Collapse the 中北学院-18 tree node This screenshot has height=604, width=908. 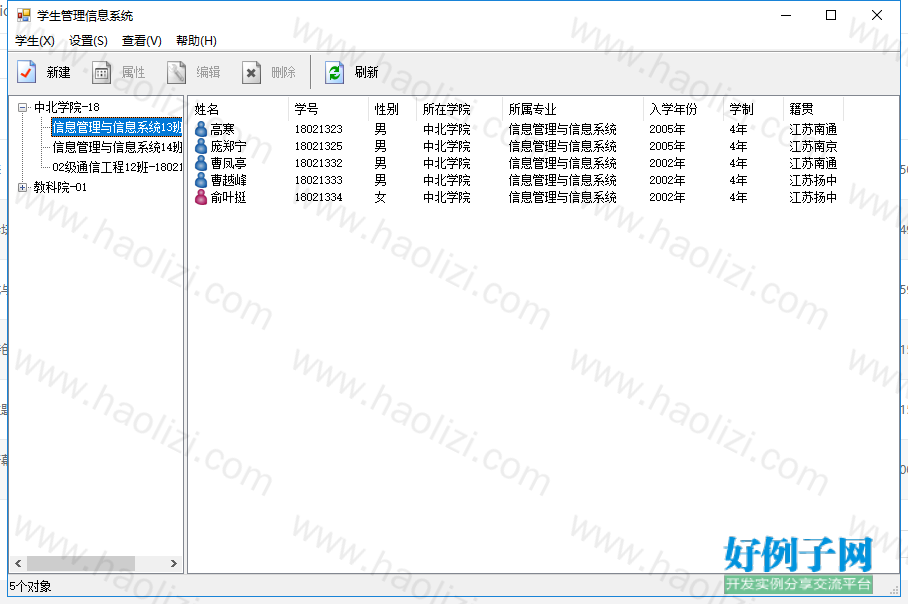click(x=22, y=107)
